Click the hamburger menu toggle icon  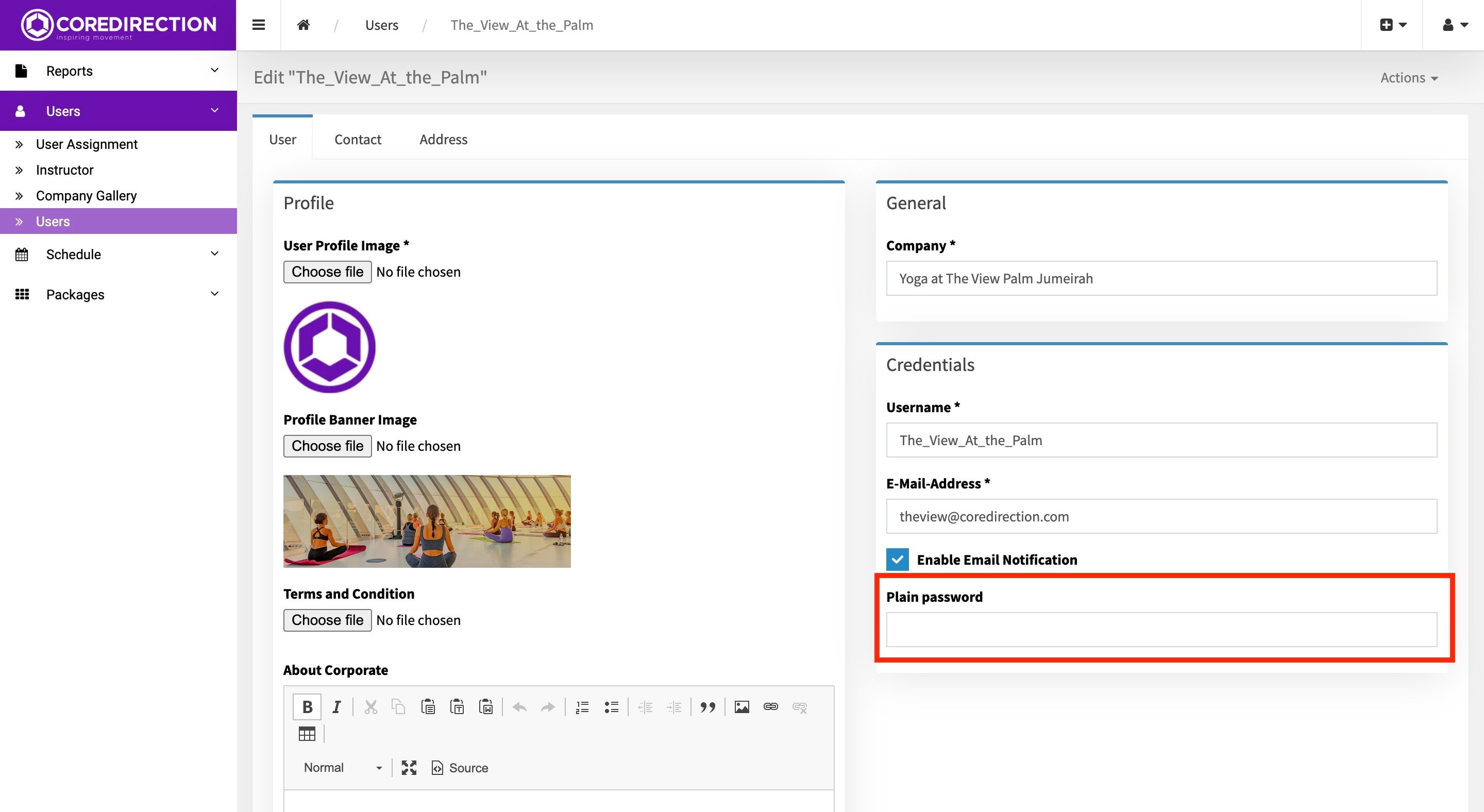tap(259, 25)
